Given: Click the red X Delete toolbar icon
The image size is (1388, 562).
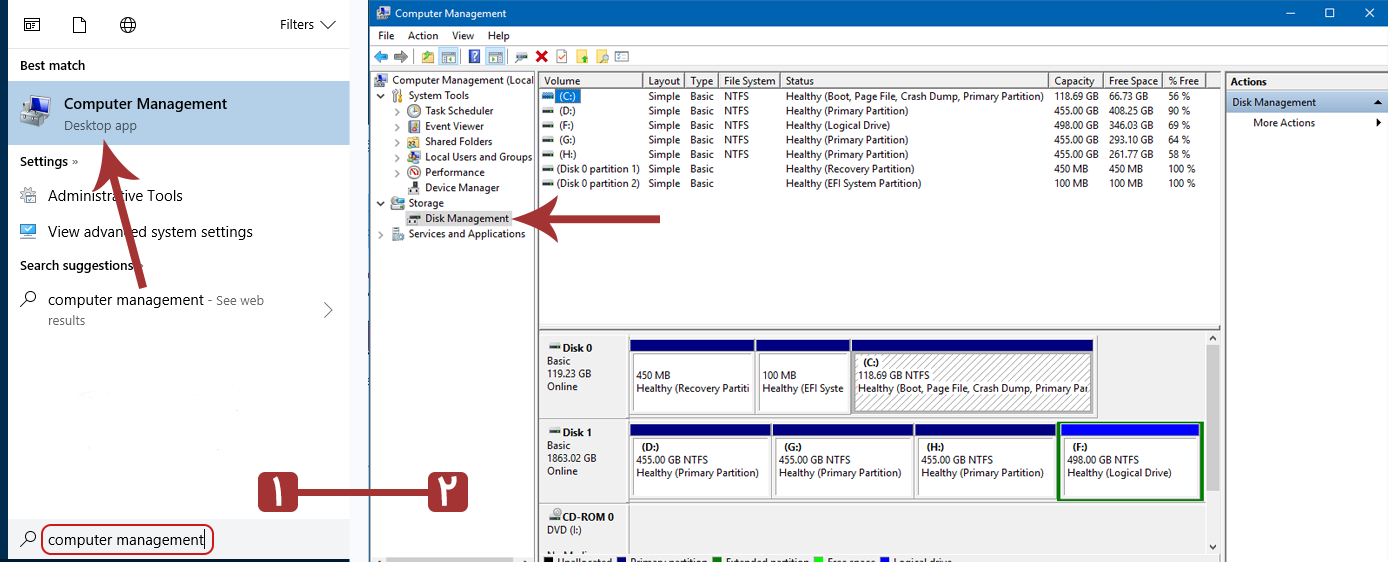Looking at the screenshot, I should [542, 57].
